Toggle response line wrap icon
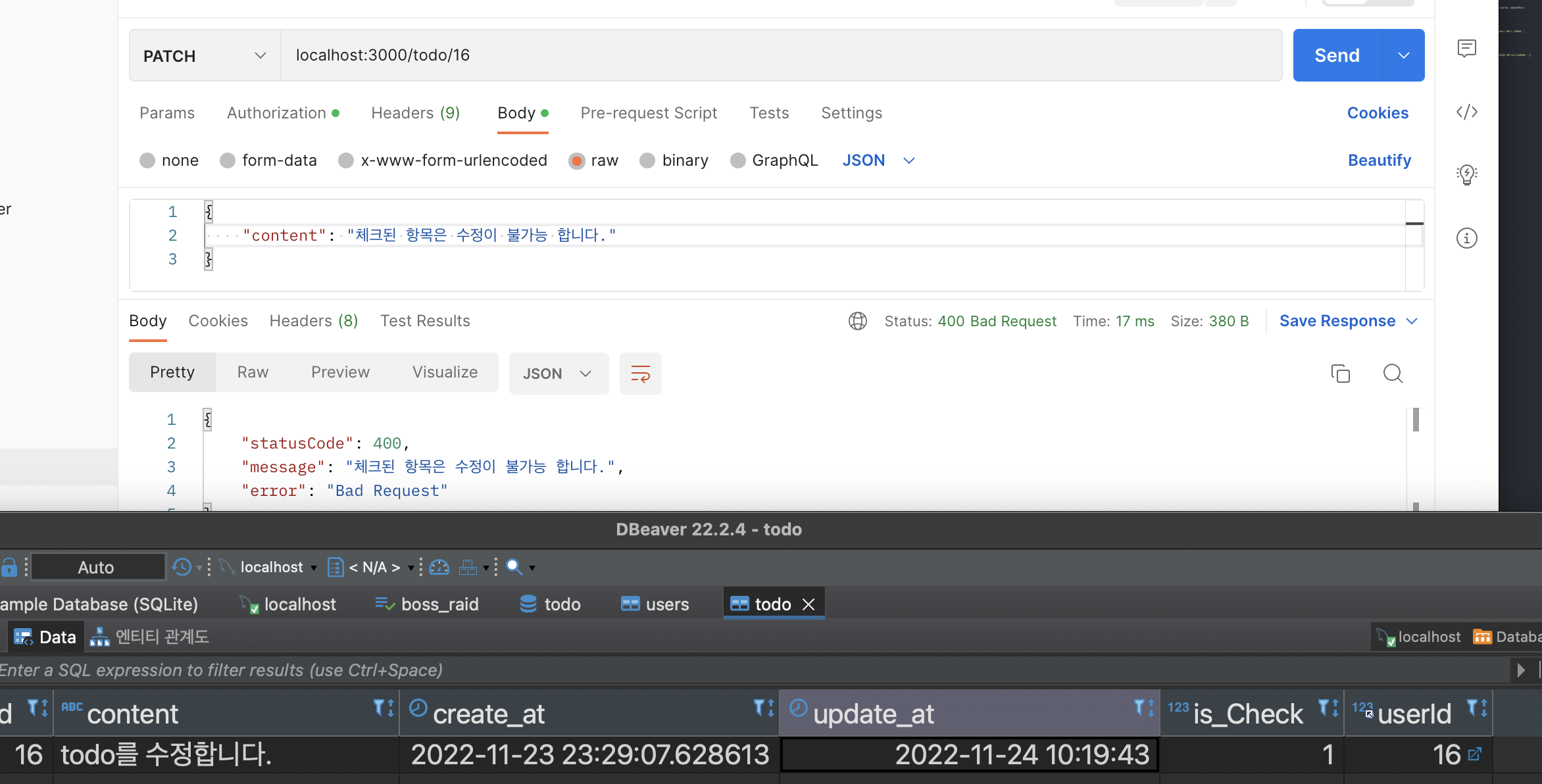Screen dimensions: 1542x784 (640, 374)
